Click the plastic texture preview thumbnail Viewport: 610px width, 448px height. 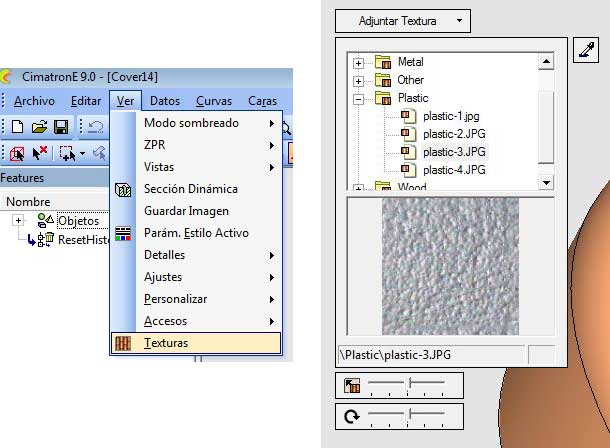point(450,265)
